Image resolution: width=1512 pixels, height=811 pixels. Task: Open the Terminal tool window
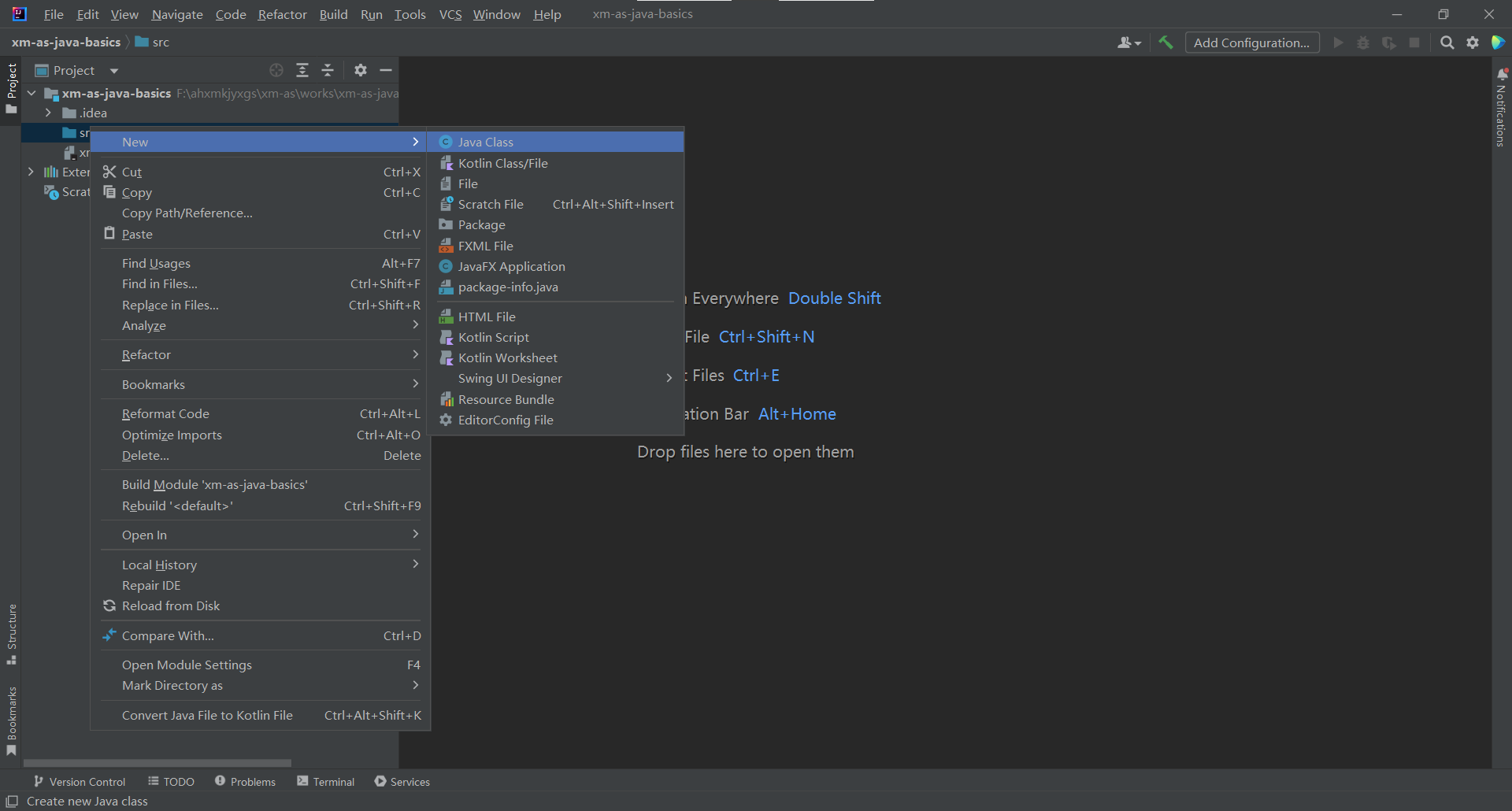(326, 781)
